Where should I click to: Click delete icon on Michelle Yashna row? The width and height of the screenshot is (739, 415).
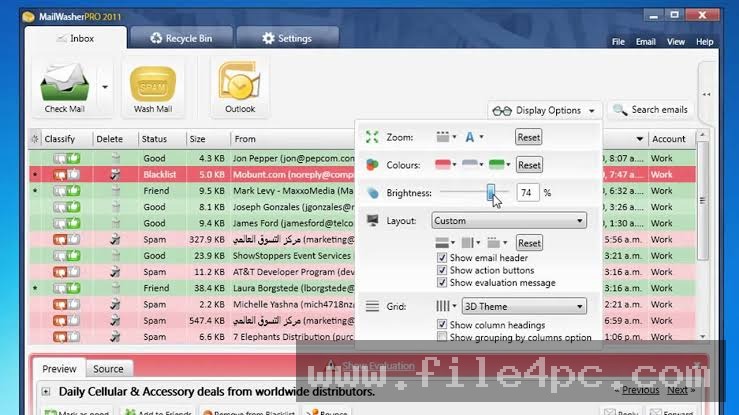[x=115, y=304]
